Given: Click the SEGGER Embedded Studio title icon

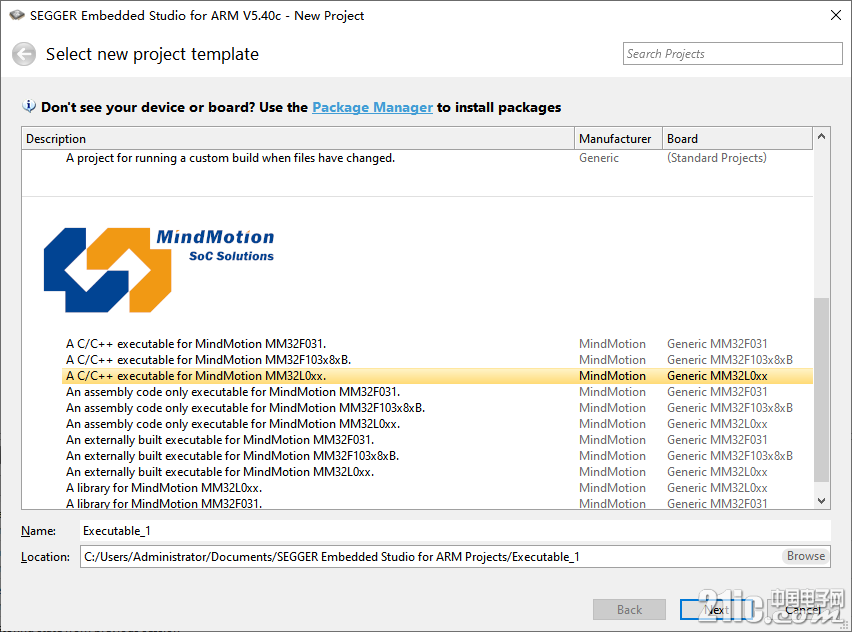Looking at the screenshot, I should point(17,15).
